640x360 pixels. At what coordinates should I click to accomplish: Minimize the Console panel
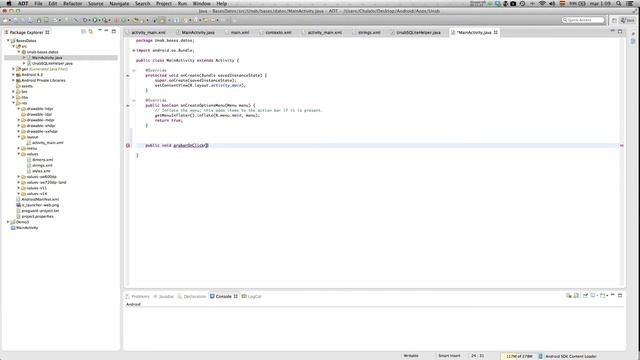click(612, 295)
